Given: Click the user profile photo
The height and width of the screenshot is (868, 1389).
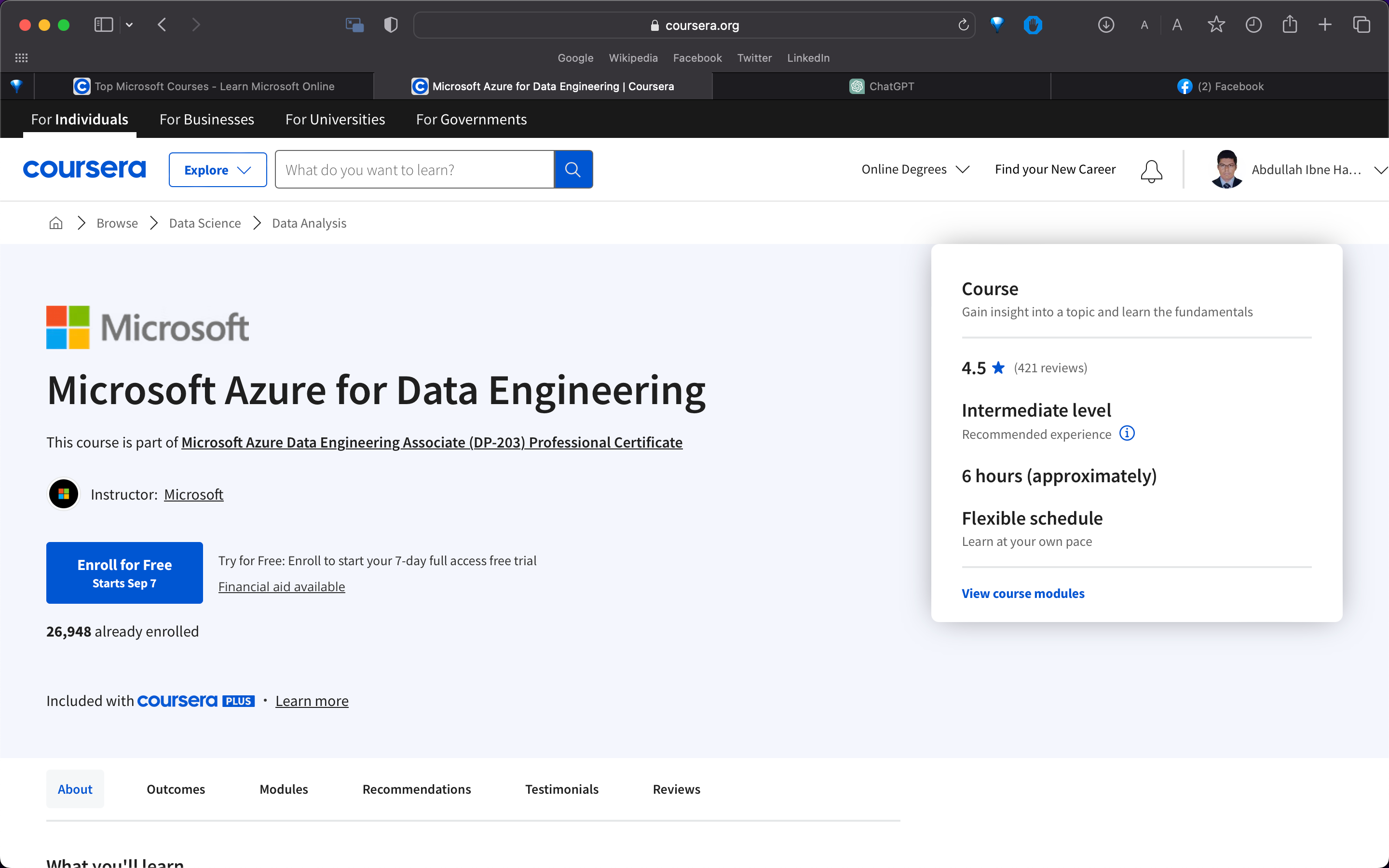Looking at the screenshot, I should tap(1226, 169).
